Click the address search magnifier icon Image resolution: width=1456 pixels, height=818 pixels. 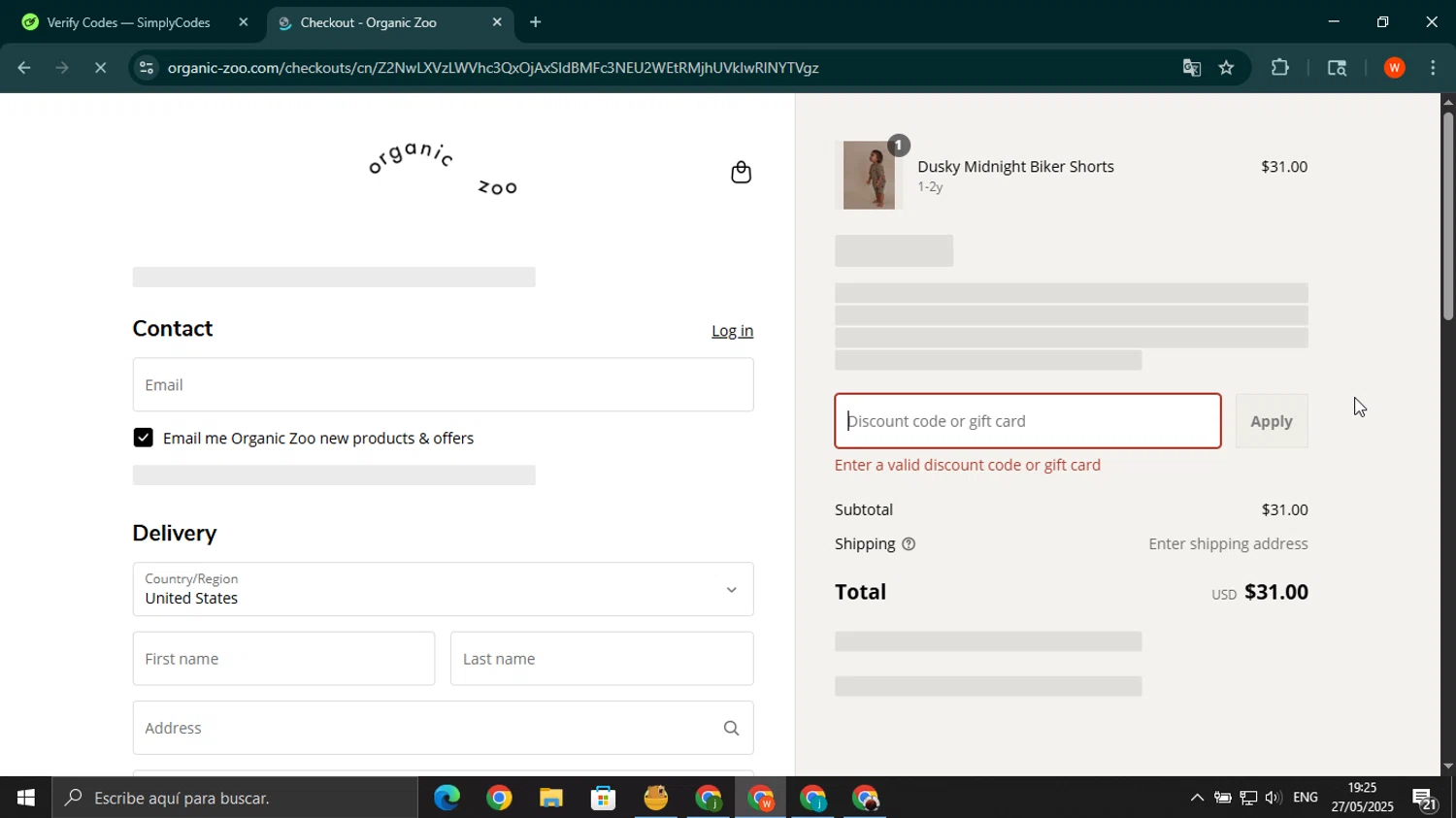pos(731,728)
